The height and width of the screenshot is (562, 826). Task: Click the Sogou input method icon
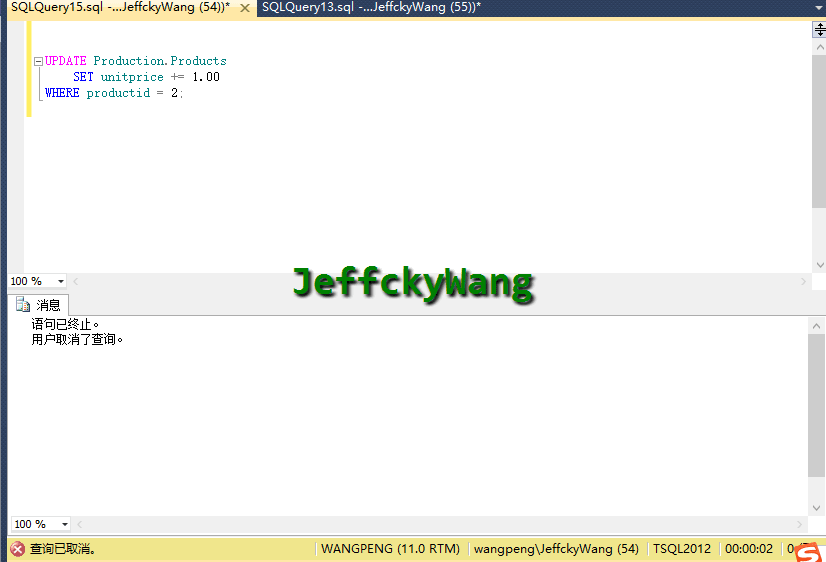pos(809,552)
